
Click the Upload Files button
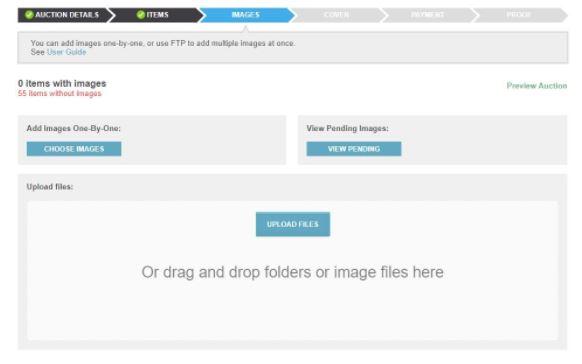pos(293,224)
